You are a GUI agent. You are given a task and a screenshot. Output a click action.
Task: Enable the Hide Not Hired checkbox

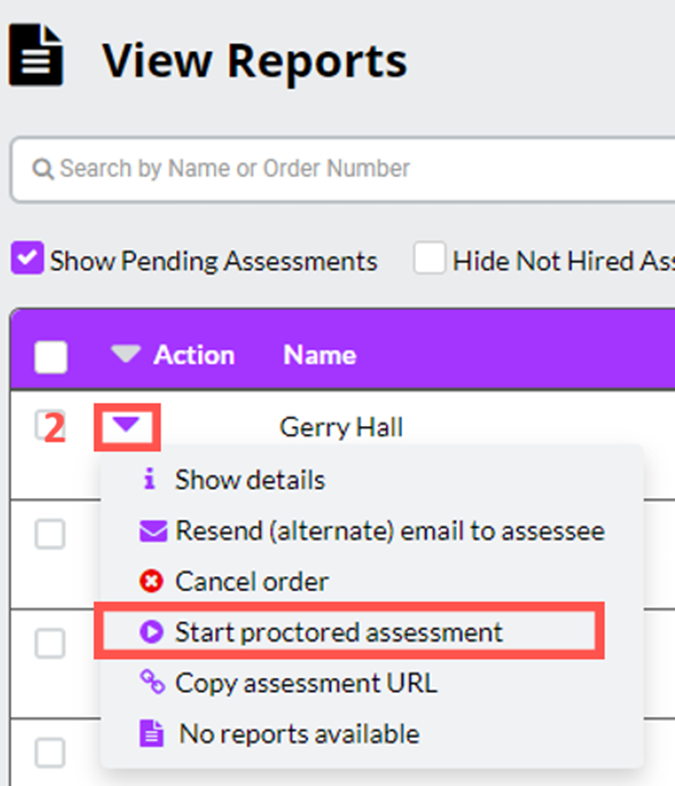pyautogui.click(x=429, y=260)
